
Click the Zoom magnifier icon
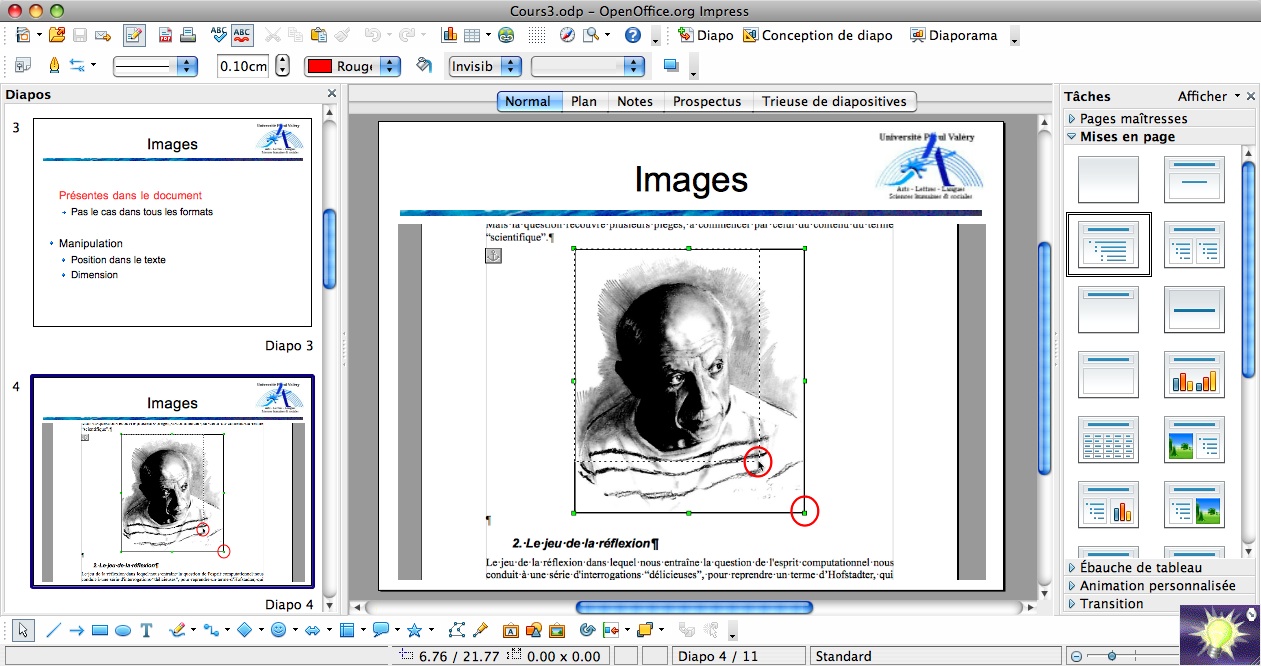pyautogui.click(x=590, y=36)
